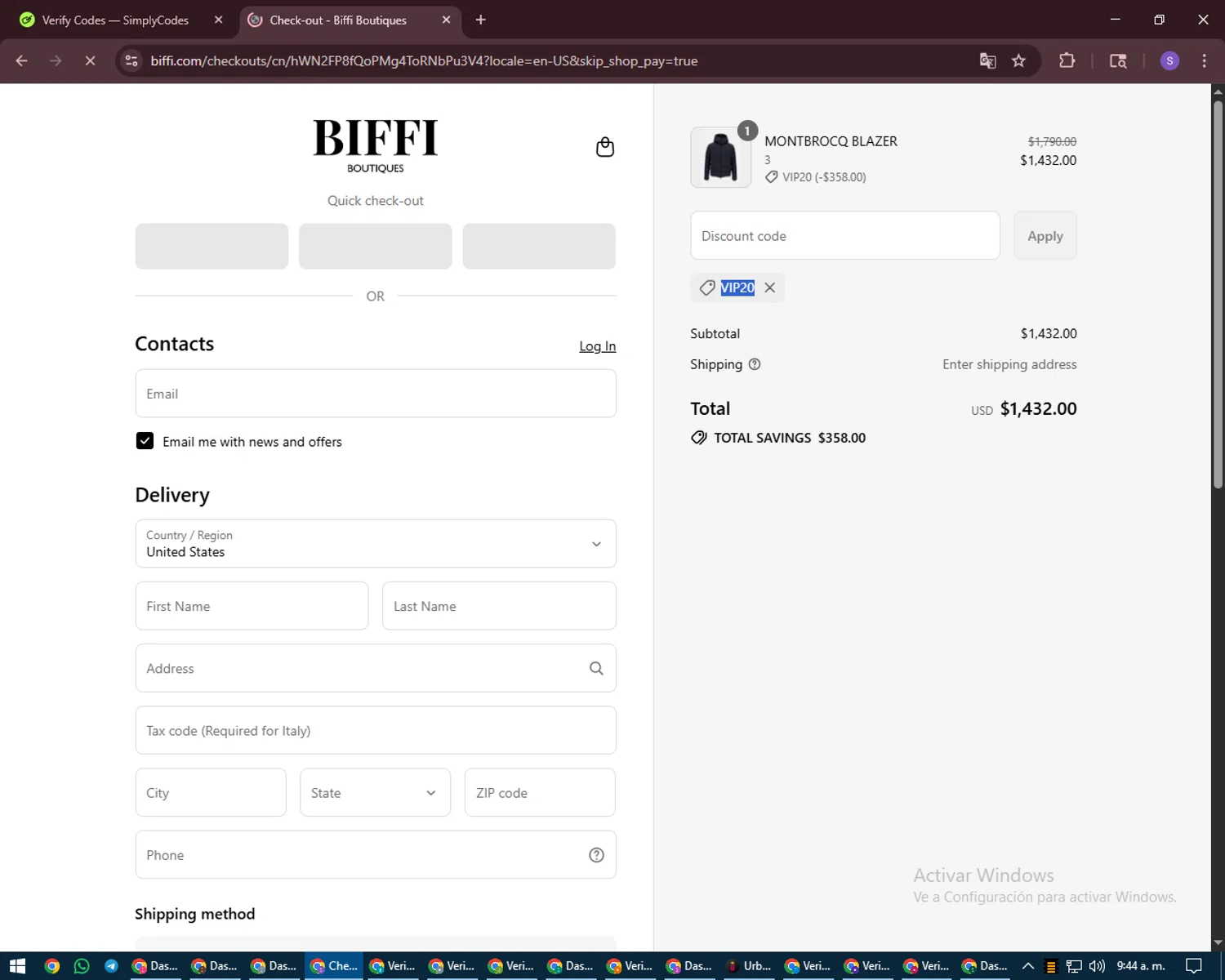Open the Windows notification center
The height and width of the screenshot is (980, 1225).
click(1194, 966)
